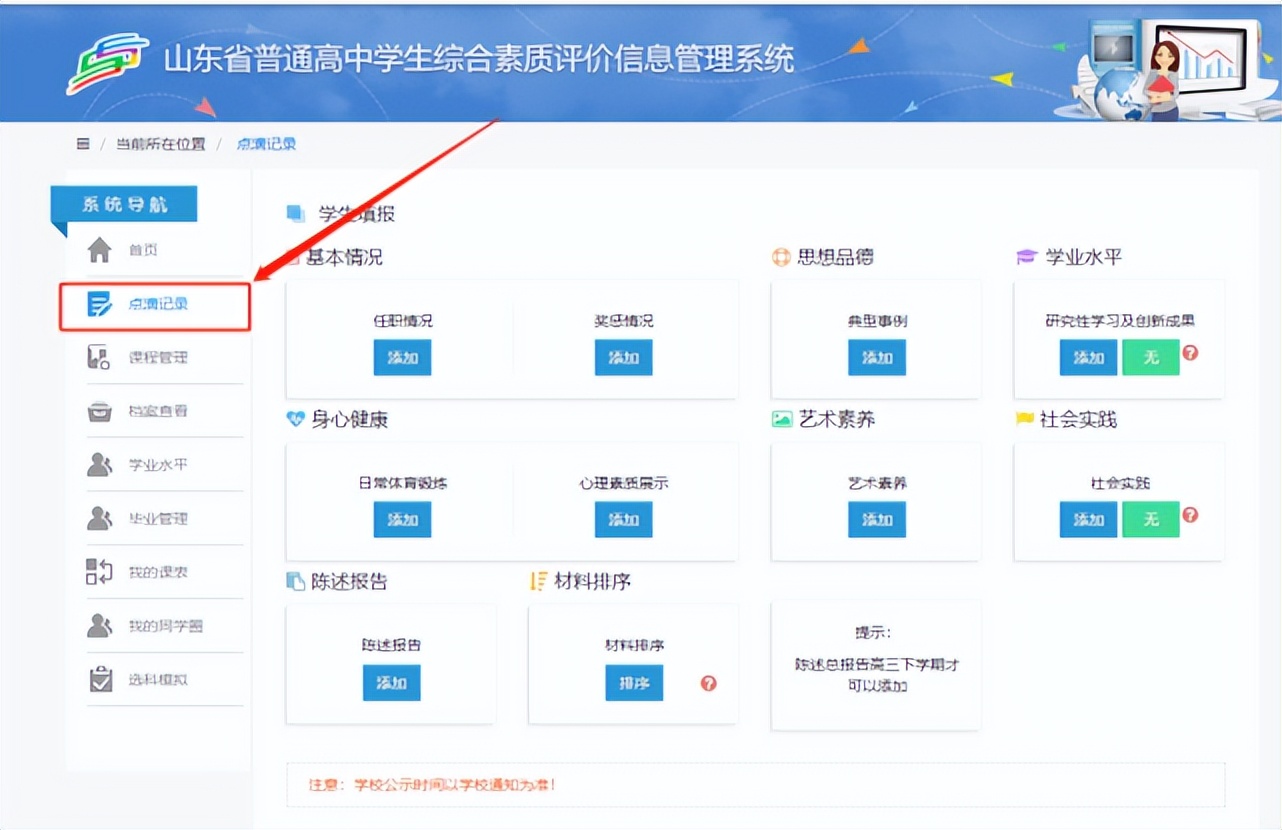The image size is (1282, 830).
Task: Click the breadcrumb list menu icon
Action: [83, 144]
